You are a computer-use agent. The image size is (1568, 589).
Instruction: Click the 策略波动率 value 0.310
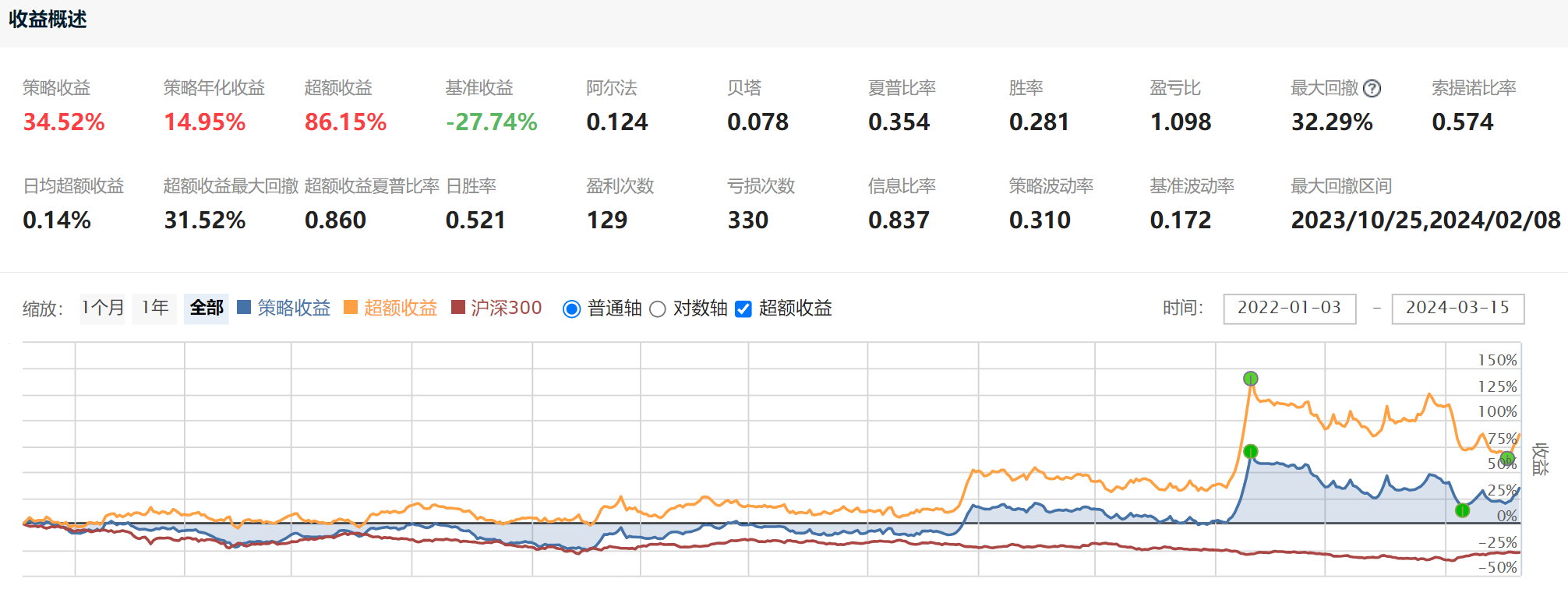point(1040,220)
